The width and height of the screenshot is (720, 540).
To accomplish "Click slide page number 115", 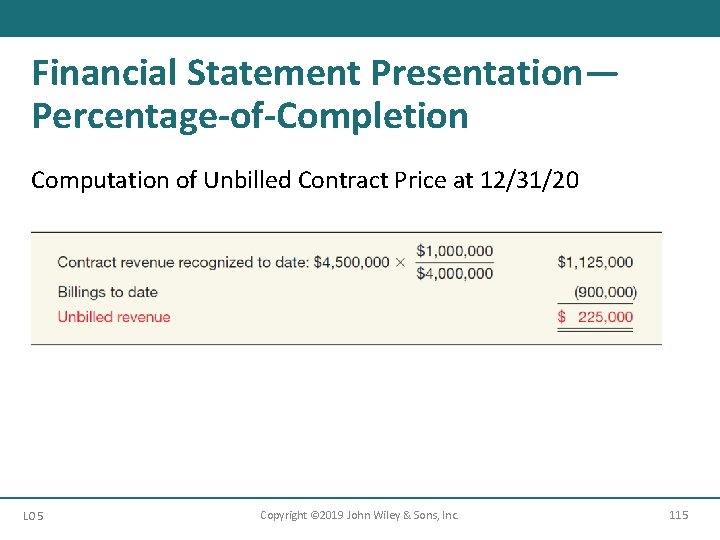I will pos(678,515).
